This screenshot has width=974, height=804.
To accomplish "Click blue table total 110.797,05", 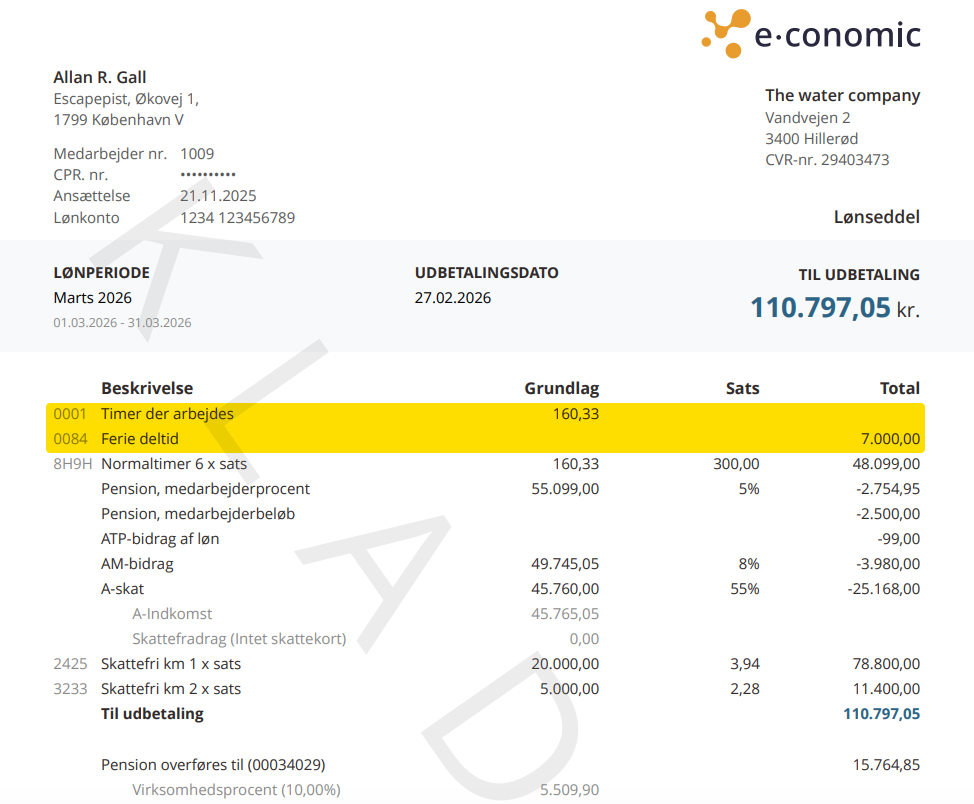I will click(x=881, y=714).
